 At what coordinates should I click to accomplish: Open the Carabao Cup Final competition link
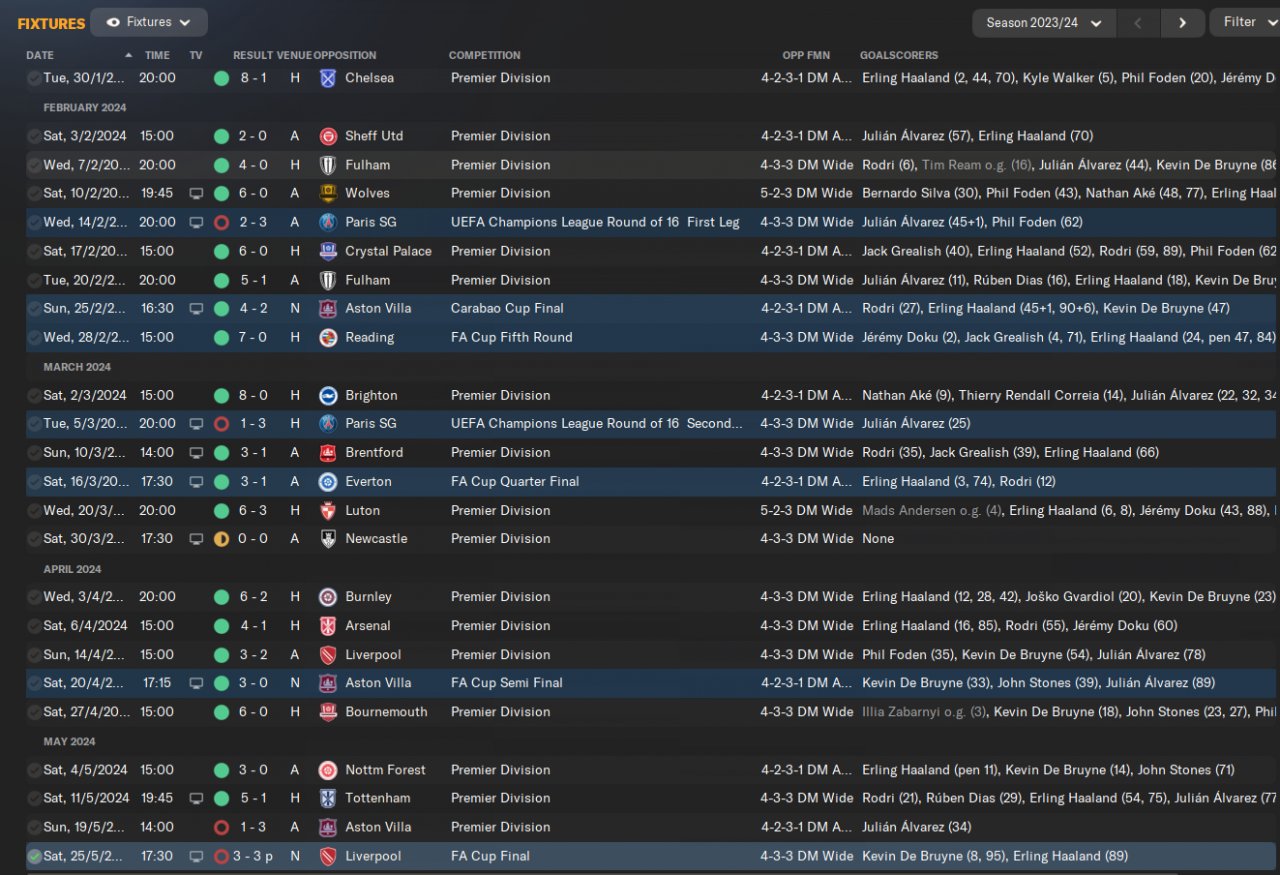coord(507,308)
